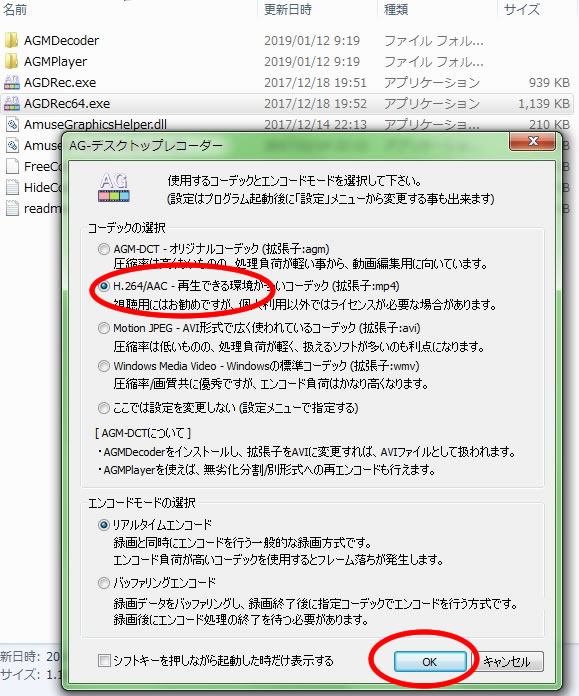Sort files by 種類 column header

click(396, 9)
